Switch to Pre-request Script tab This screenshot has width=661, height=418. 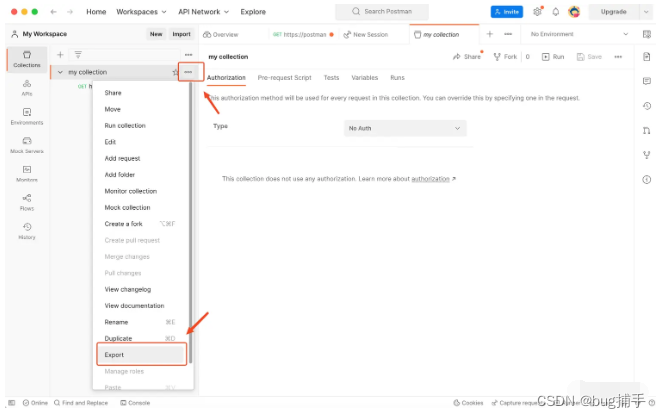(x=285, y=78)
